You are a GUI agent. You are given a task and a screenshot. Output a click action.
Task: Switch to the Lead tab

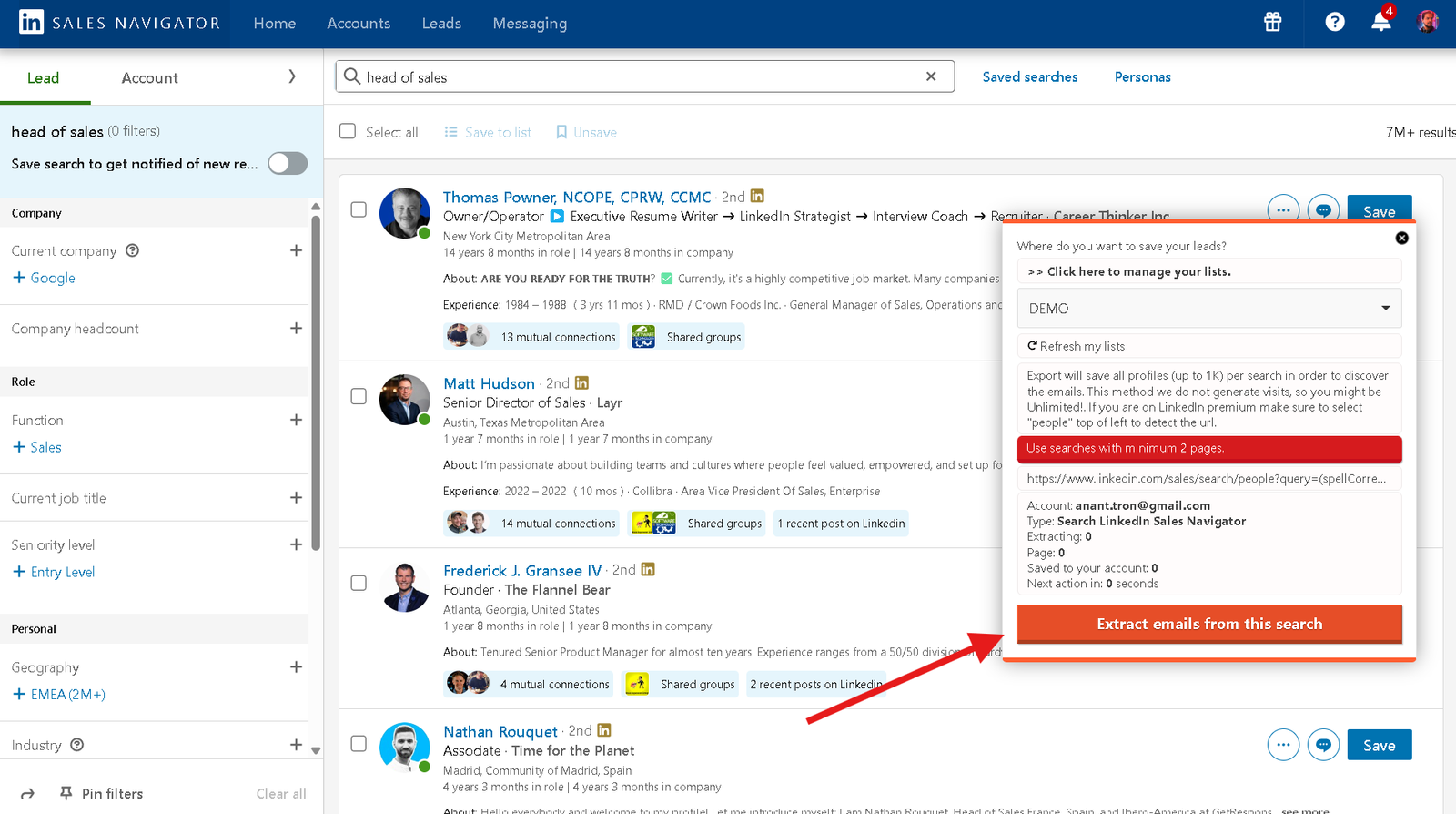[x=43, y=78]
